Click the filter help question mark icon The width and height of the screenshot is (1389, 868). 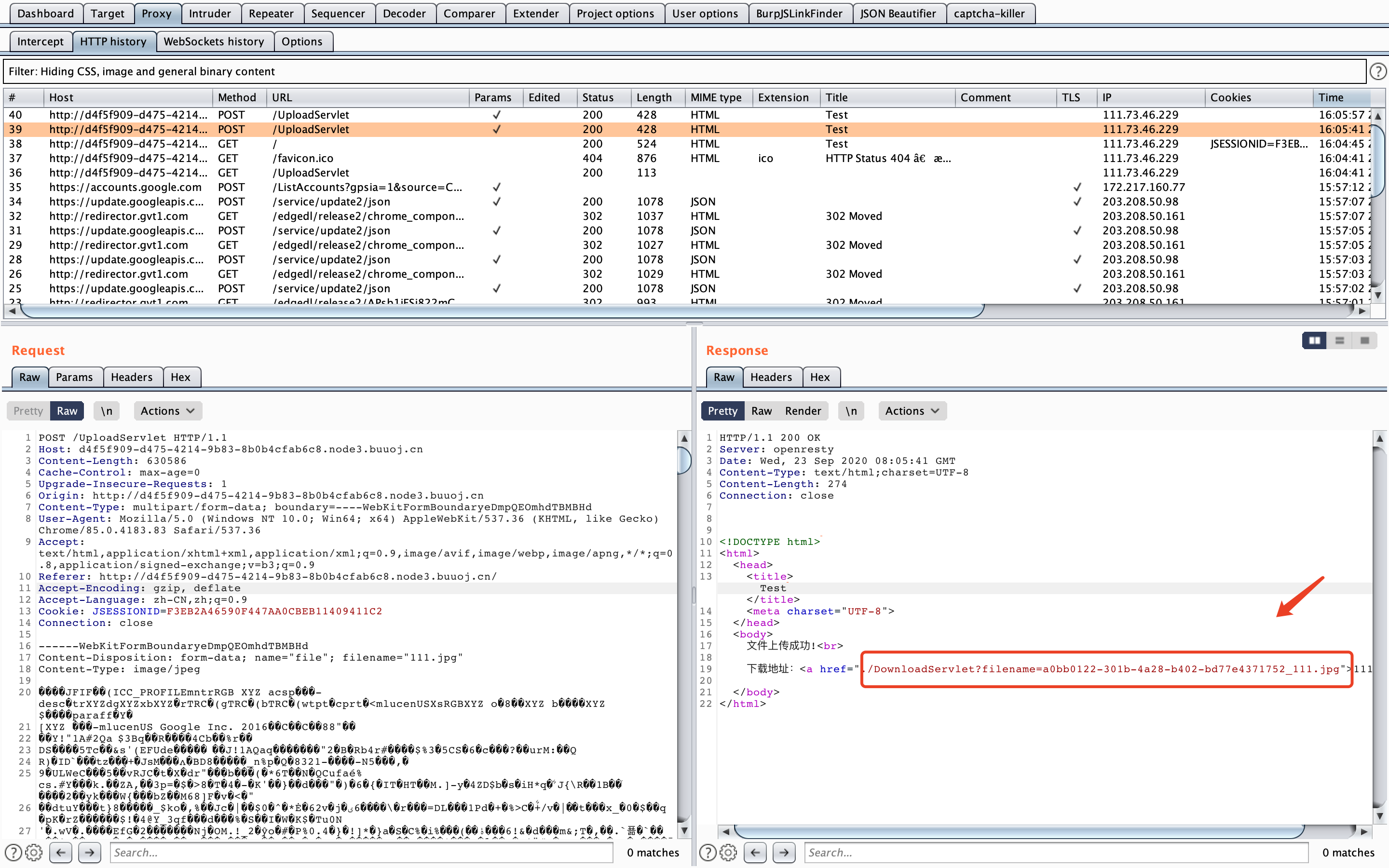[x=1377, y=72]
